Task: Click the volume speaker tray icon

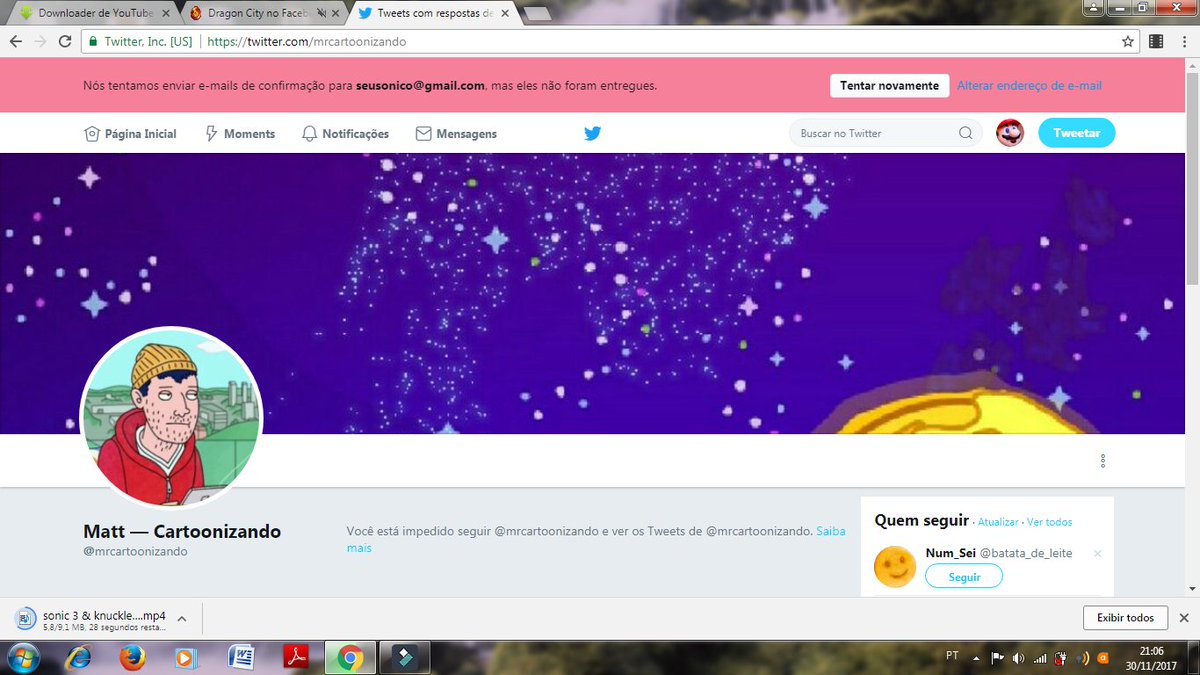Action: click(x=1018, y=657)
